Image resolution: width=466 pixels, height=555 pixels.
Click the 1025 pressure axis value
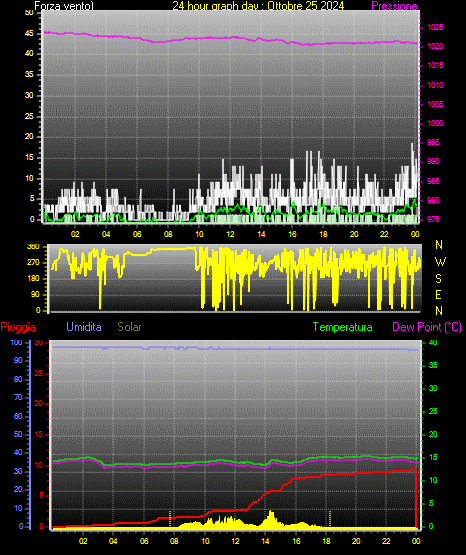435,27
